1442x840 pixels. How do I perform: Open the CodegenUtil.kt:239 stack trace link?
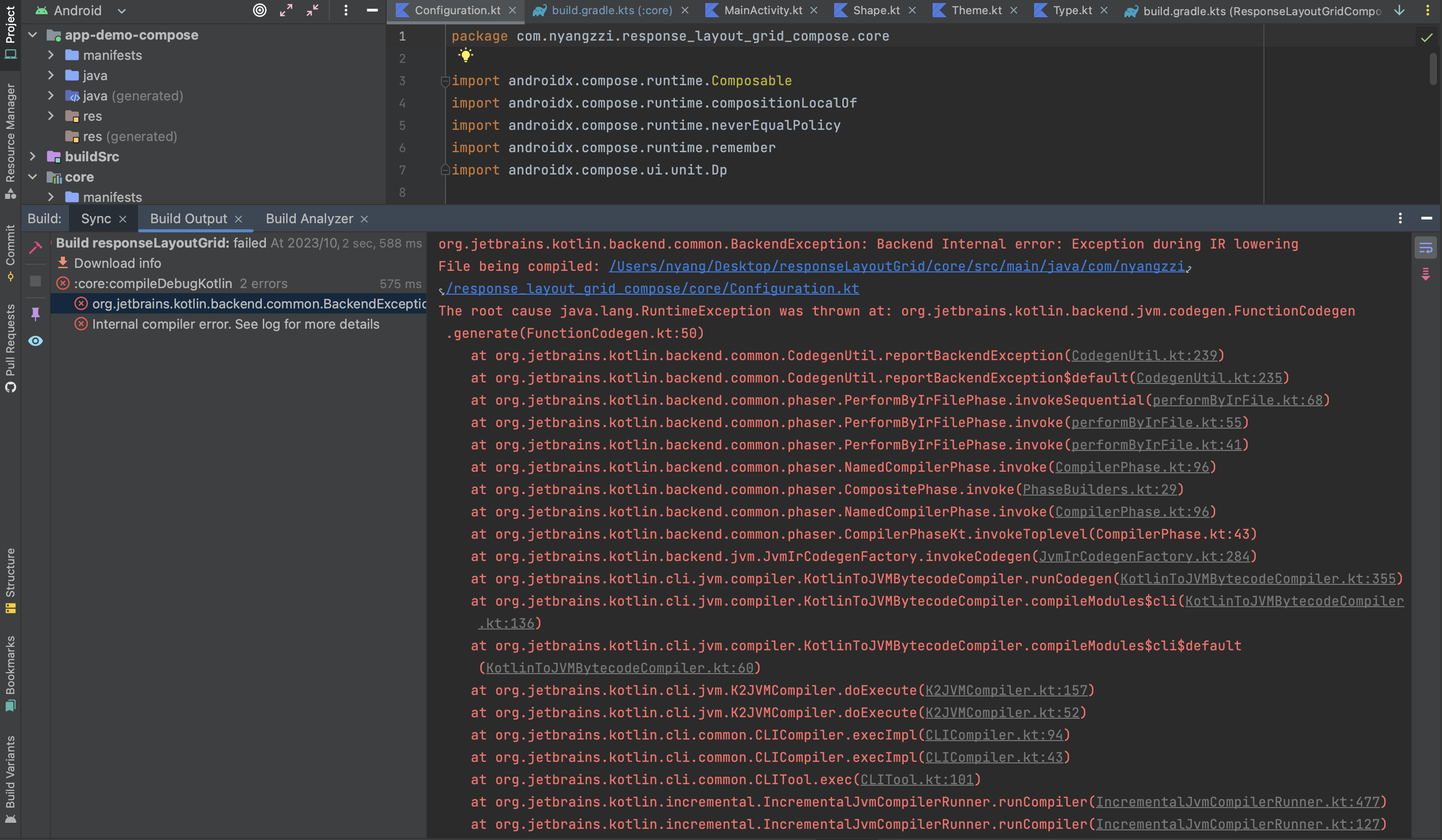[1144, 356]
